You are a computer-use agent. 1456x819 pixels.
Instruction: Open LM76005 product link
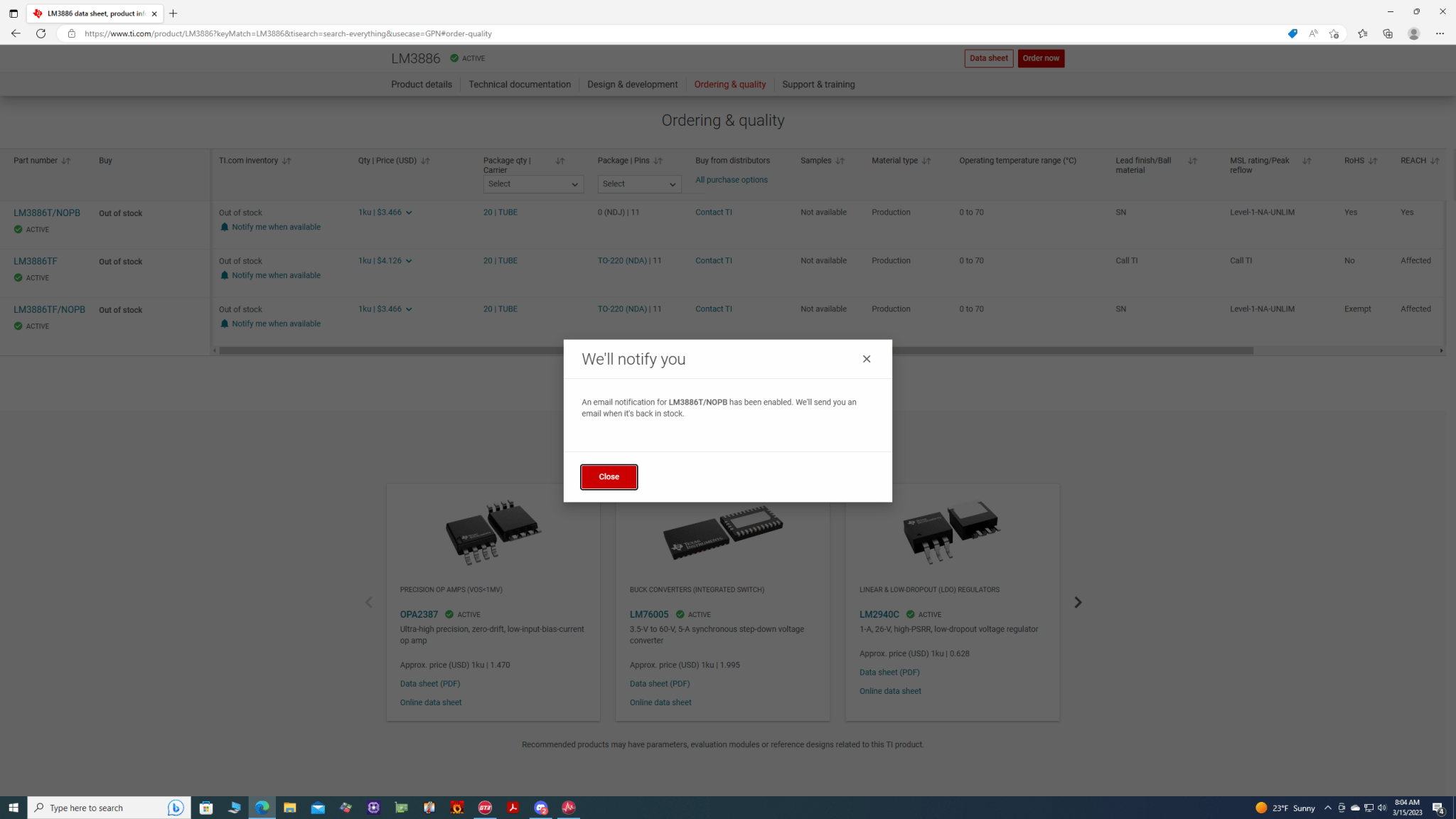pyautogui.click(x=648, y=614)
